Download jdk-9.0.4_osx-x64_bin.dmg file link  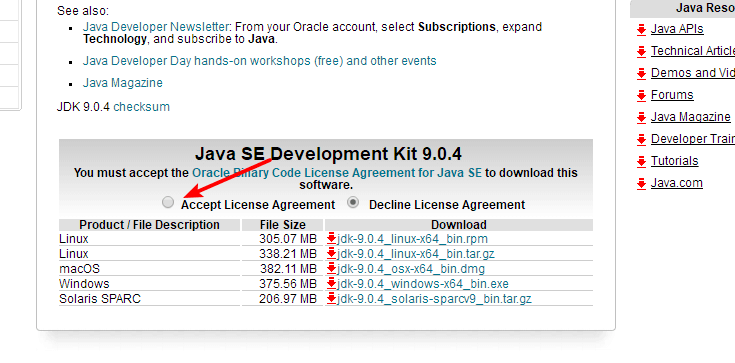[x=411, y=269]
